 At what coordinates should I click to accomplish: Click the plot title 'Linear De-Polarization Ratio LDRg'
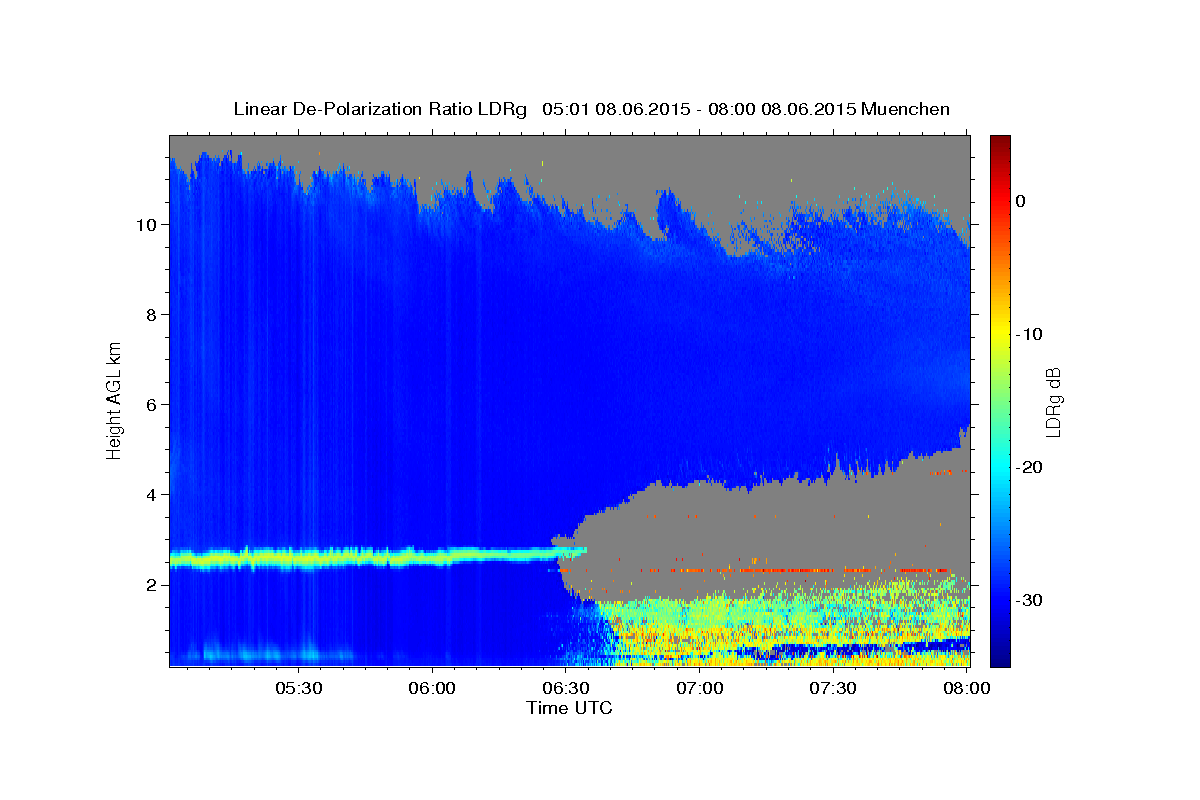click(x=379, y=109)
